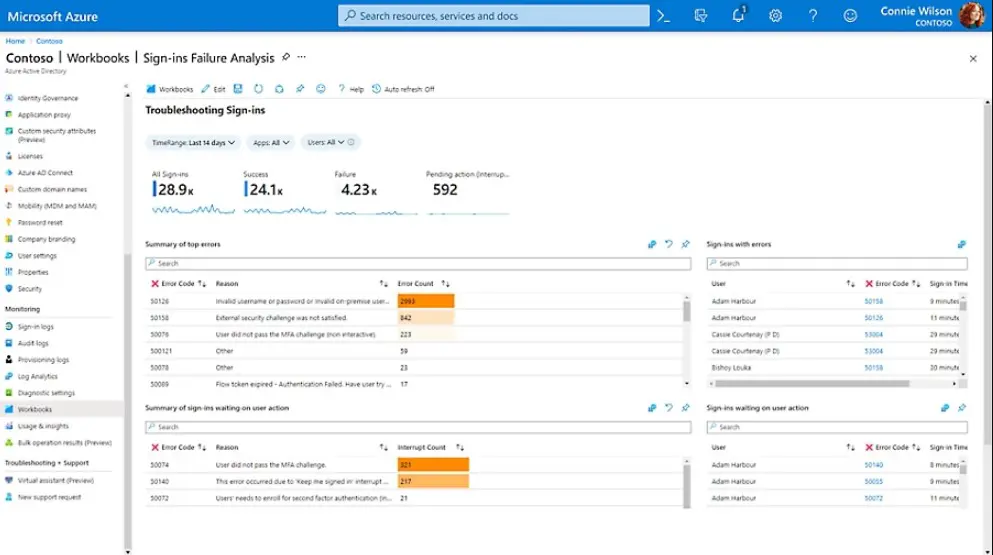Screen dimensions: 993x555
Task: Open portal settings gear
Action: click(x=775, y=16)
